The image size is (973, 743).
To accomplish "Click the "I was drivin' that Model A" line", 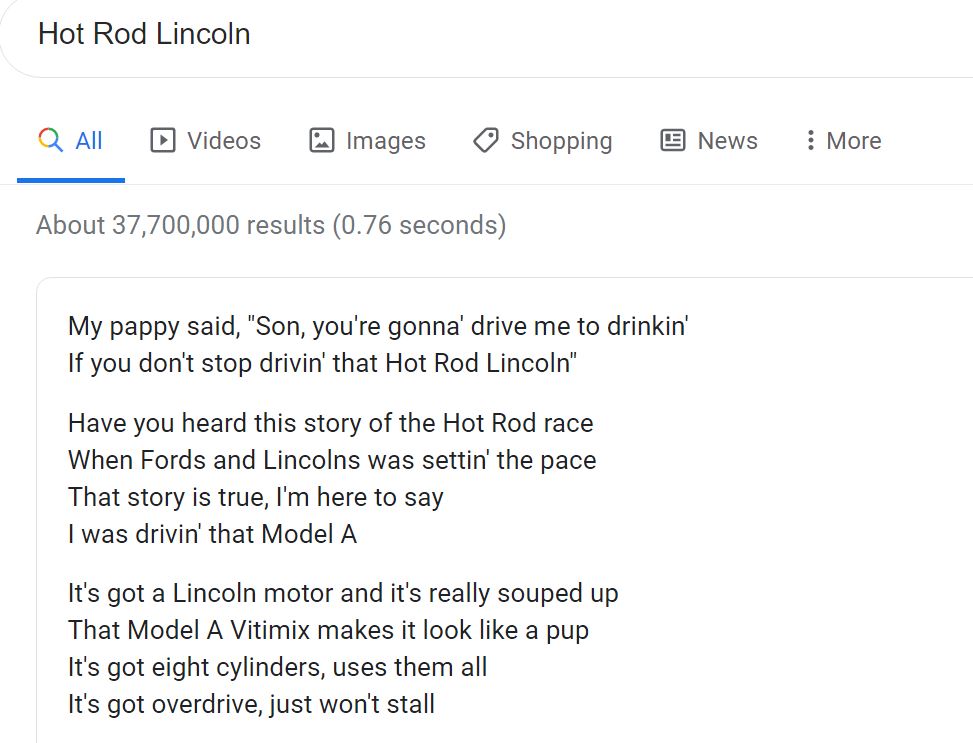I will coord(212,534).
